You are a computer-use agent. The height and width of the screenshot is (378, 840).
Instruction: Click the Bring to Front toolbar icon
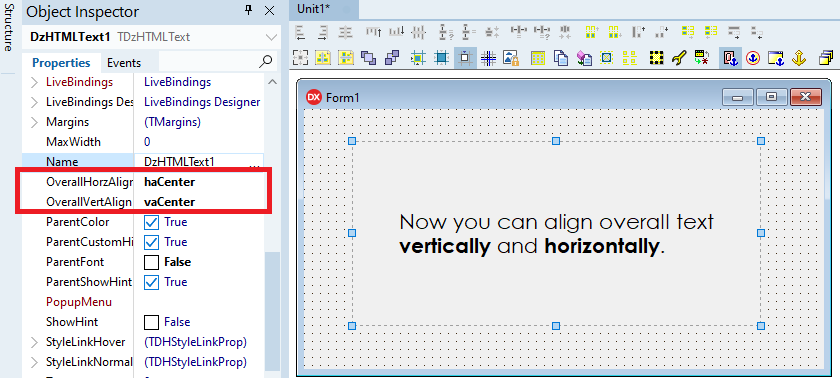click(369, 58)
